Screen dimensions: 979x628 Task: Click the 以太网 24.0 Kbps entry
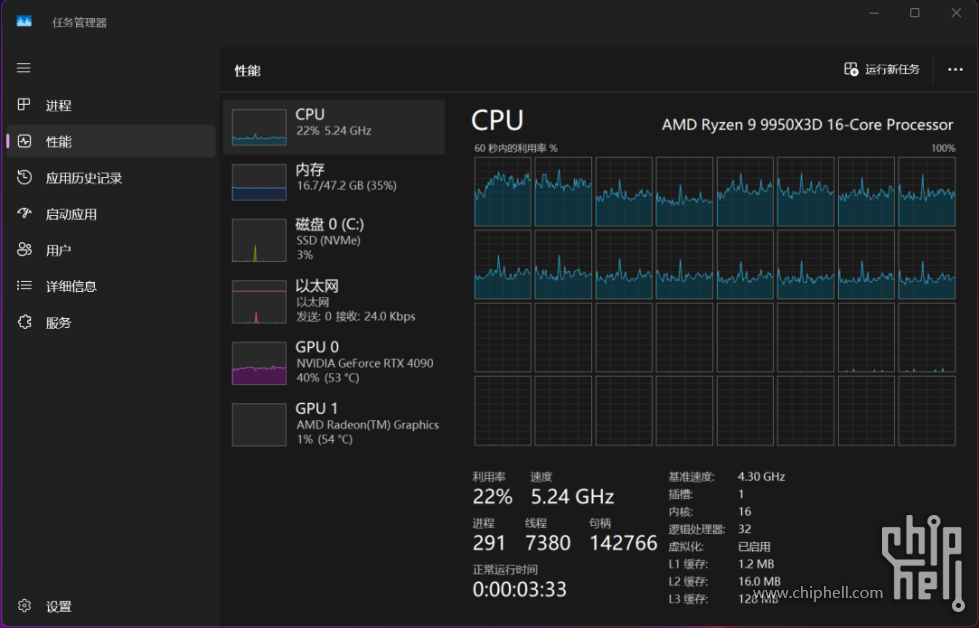coord(334,302)
